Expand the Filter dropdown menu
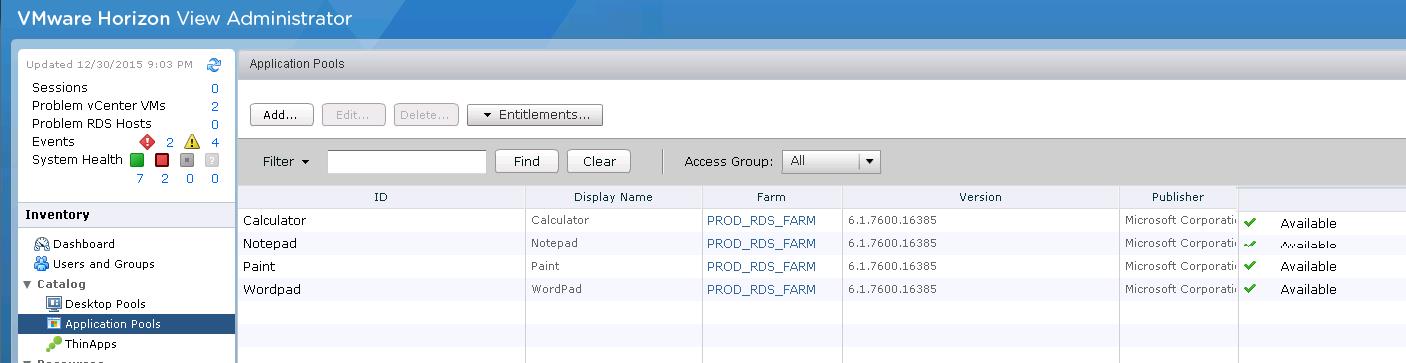Image resolution: width=1406 pixels, height=363 pixels. point(286,161)
